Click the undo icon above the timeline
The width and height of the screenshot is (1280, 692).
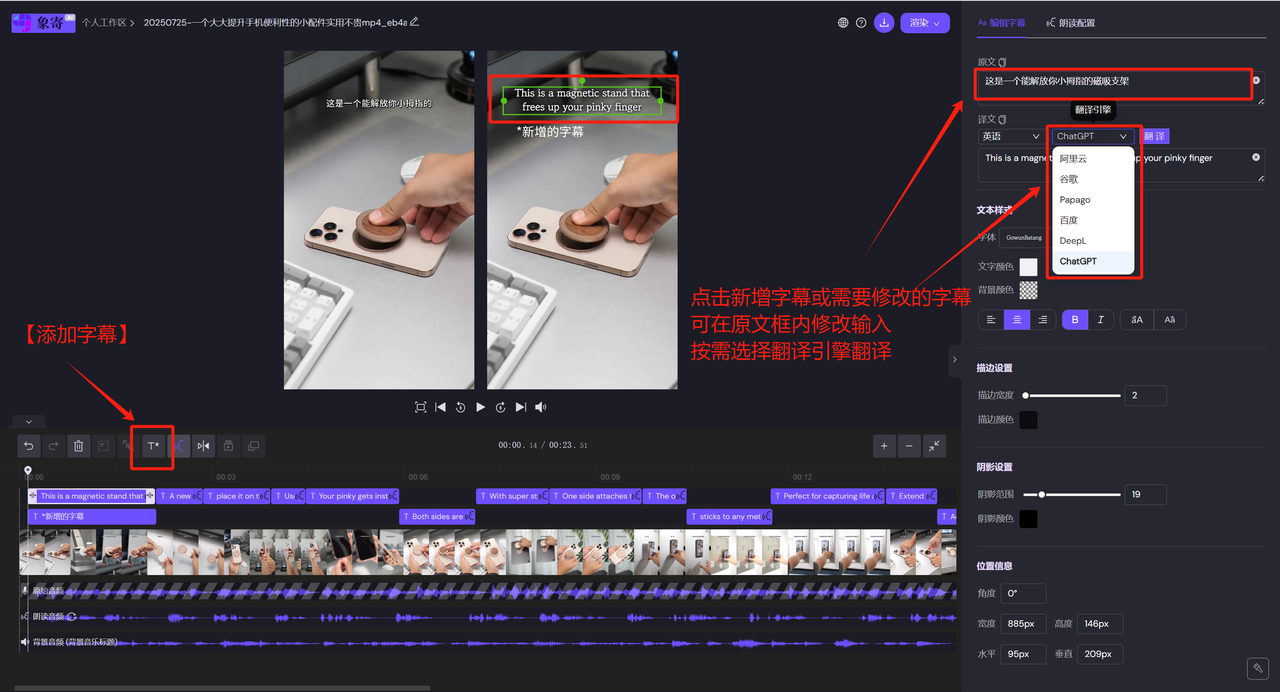(29, 446)
